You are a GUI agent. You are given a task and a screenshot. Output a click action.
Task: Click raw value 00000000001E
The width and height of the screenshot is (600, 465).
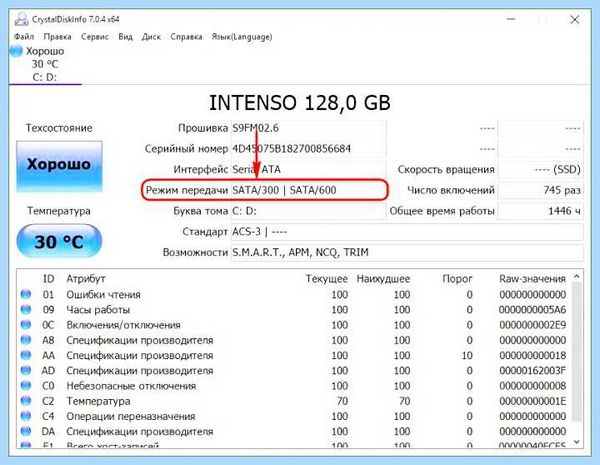click(x=532, y=401)
